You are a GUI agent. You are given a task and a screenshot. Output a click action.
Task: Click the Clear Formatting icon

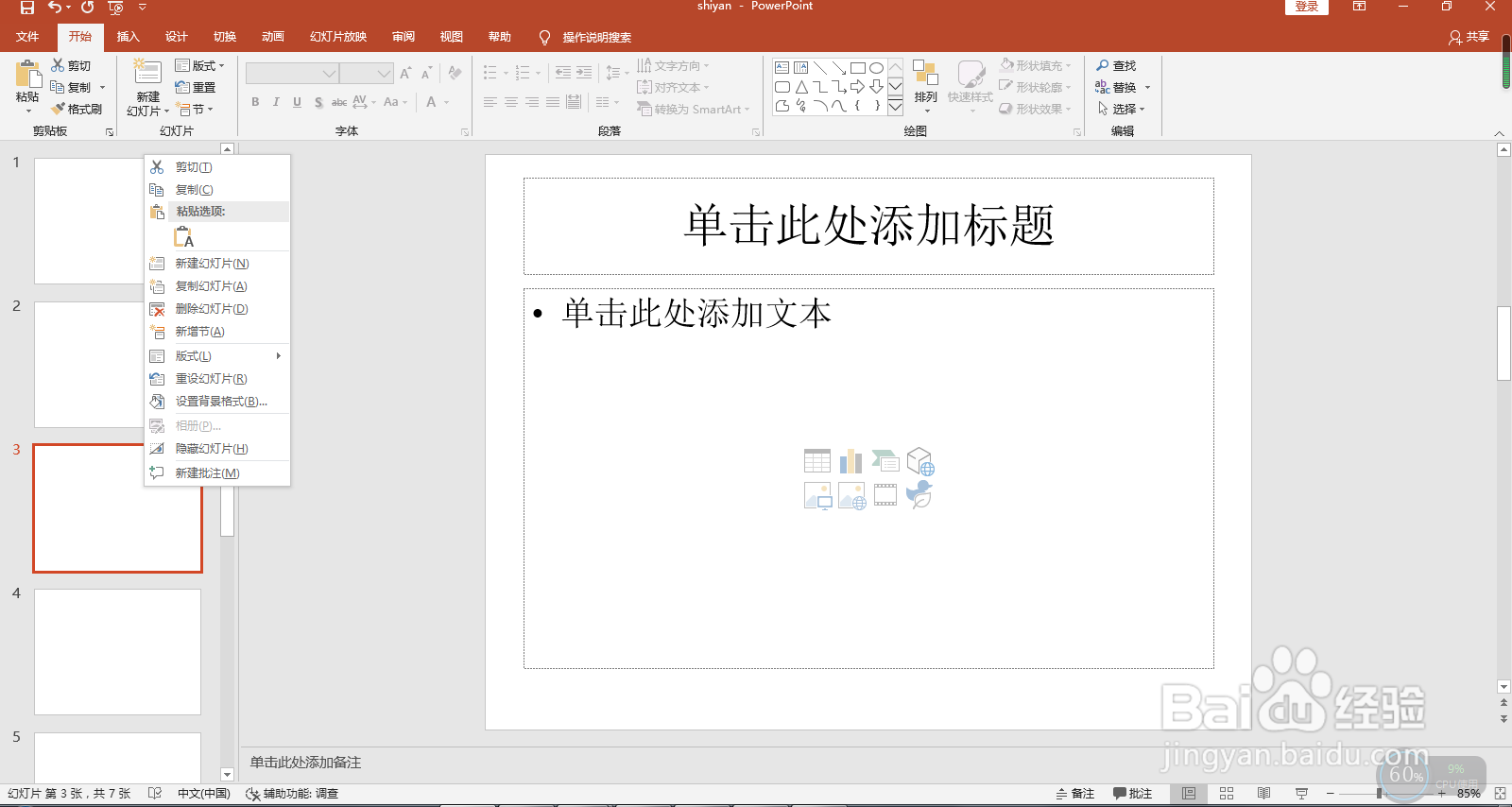[455, 73]
